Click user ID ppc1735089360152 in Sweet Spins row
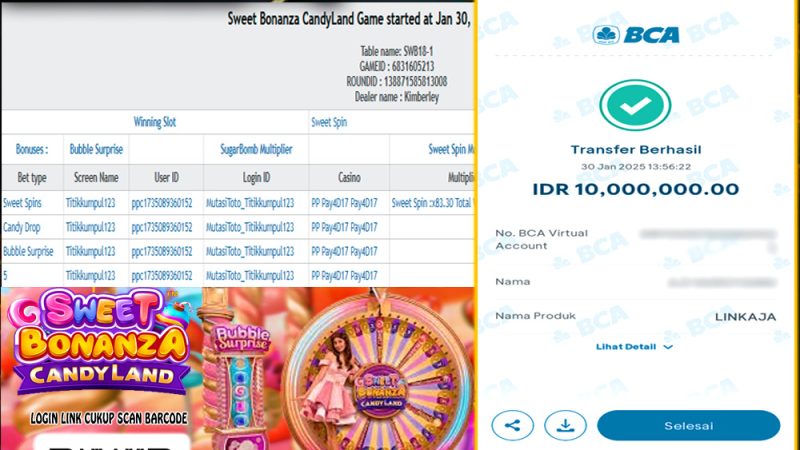The height and width of the screenshot is (450, 800). tap(162, 203)
